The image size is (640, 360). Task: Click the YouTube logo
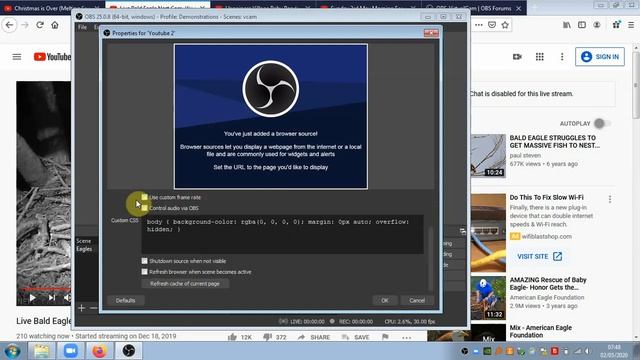(x=52, y=57)
